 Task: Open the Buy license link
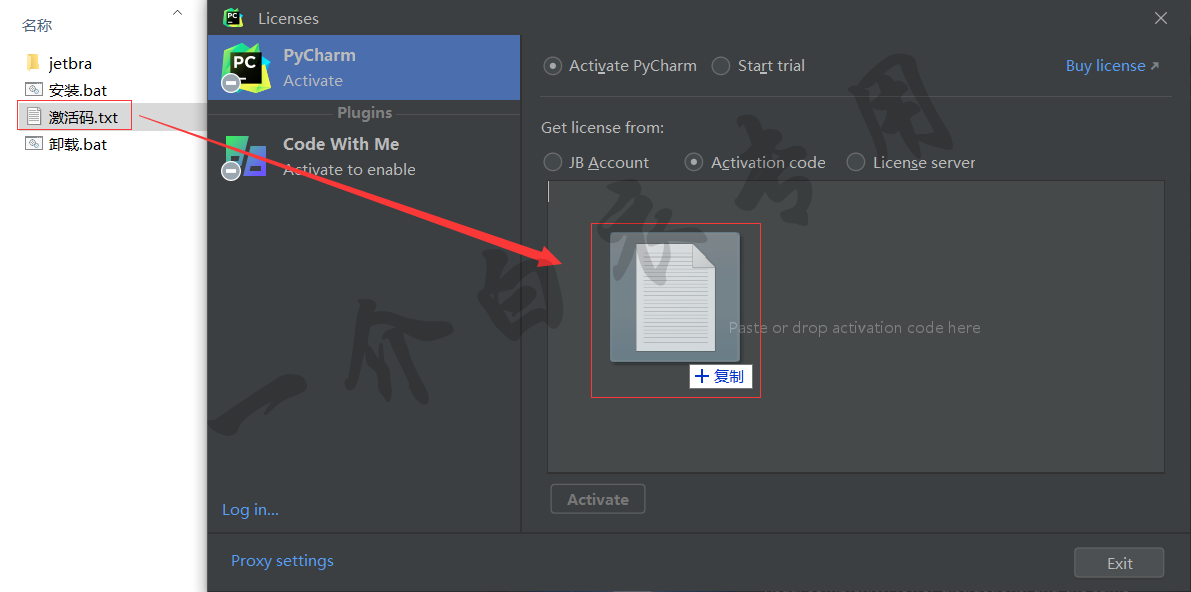pyautogui.click(x=1112, y=66)
